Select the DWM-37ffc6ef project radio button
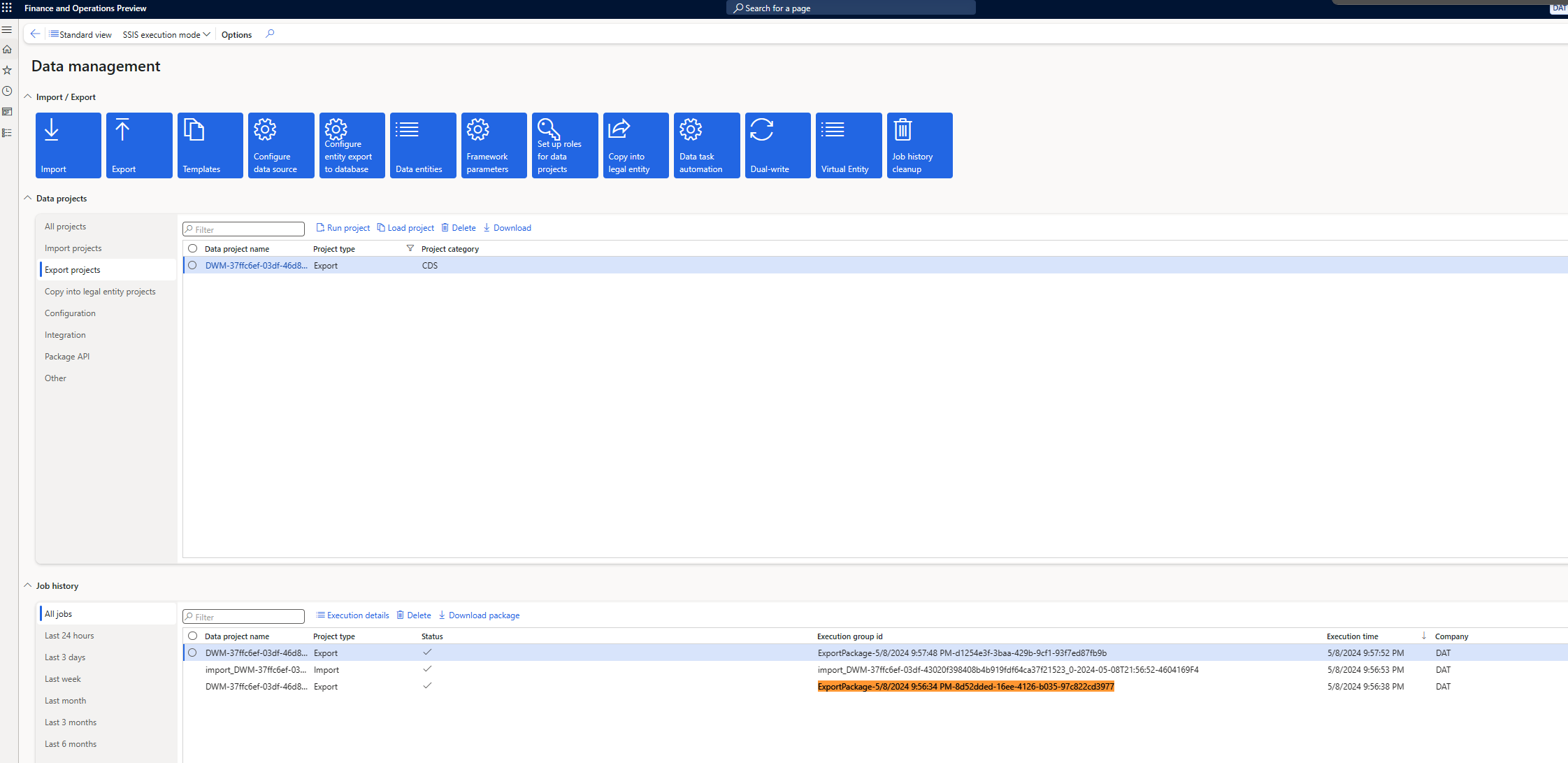1568x763 pixels. click(192, 265)
